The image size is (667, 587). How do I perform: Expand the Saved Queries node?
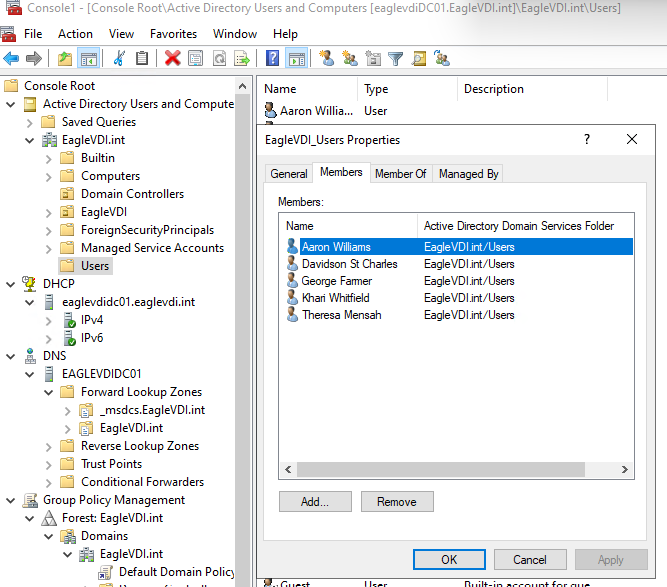coord(29,123)
